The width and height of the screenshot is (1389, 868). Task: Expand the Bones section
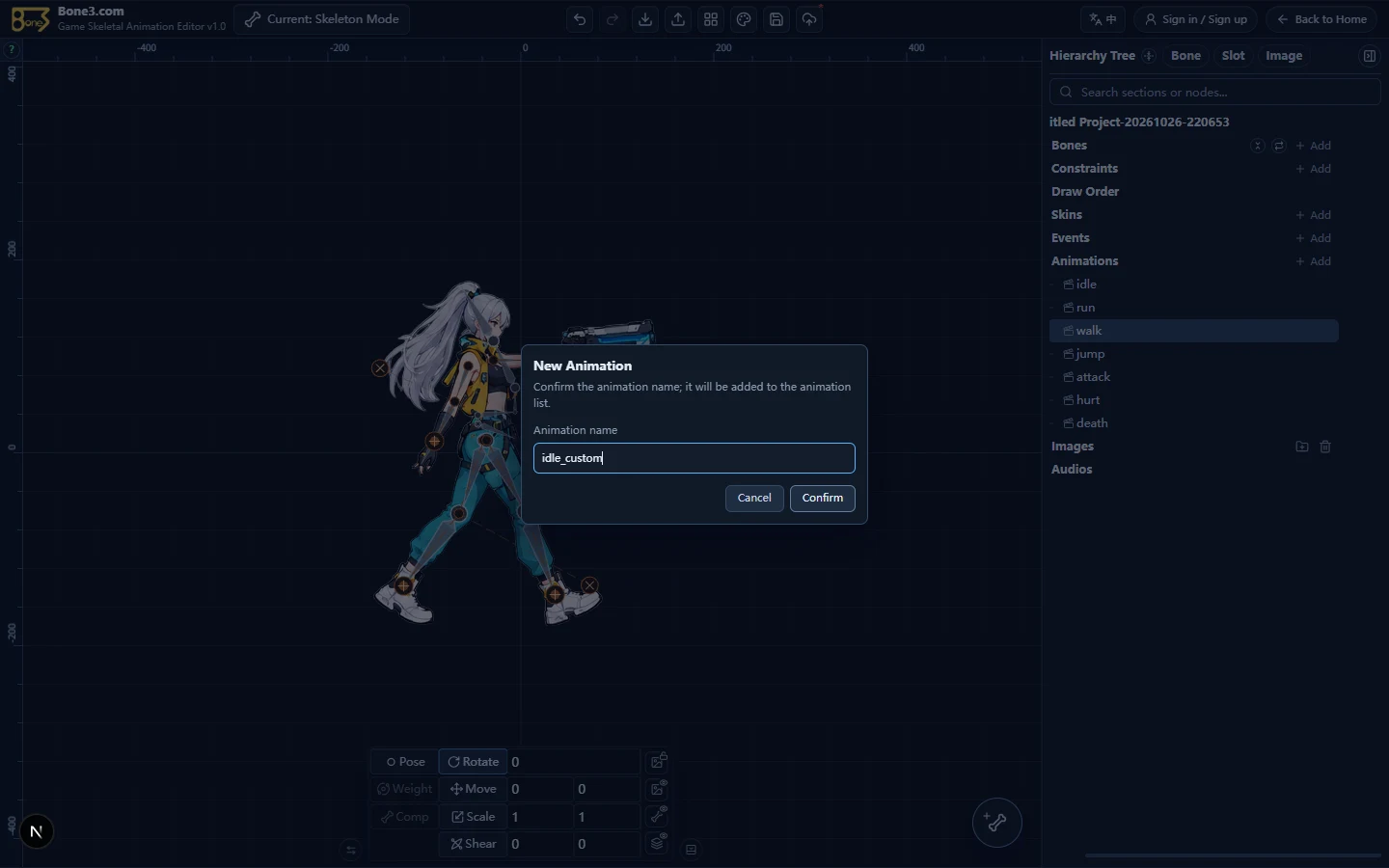[1069, 146]
